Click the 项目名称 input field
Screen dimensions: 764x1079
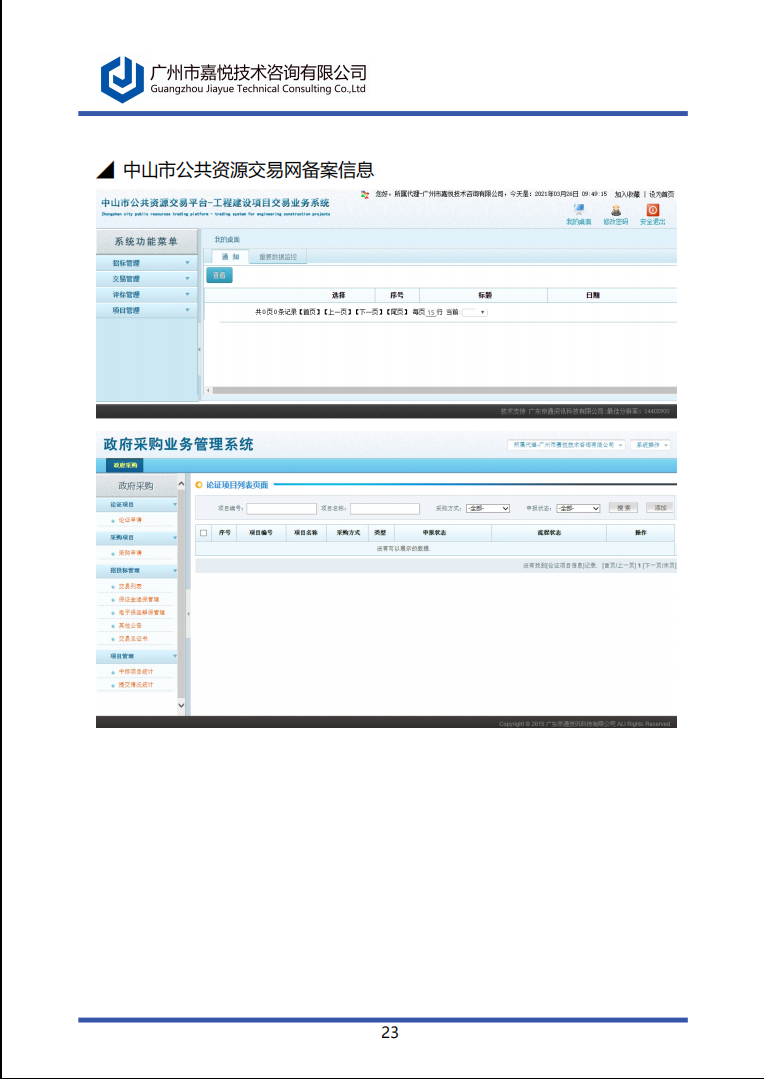pos(385,509)
